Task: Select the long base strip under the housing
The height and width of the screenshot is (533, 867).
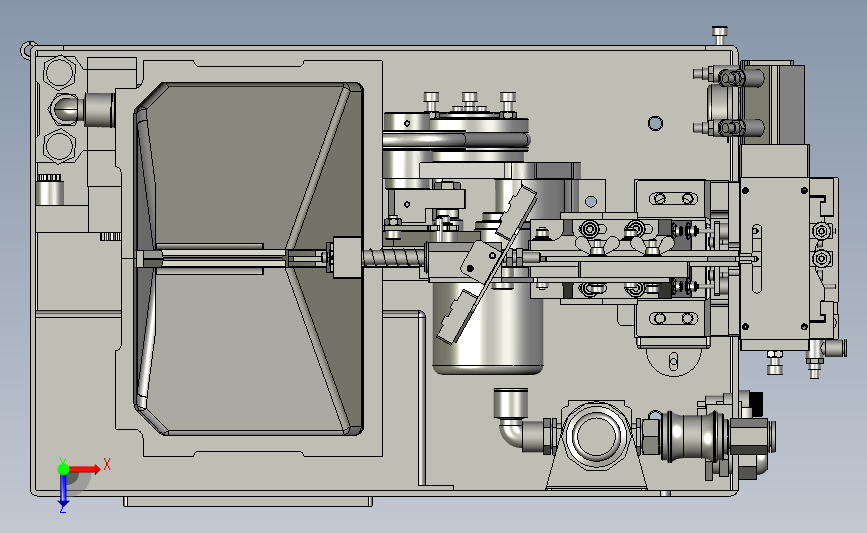Action: [x=248, y=501]
